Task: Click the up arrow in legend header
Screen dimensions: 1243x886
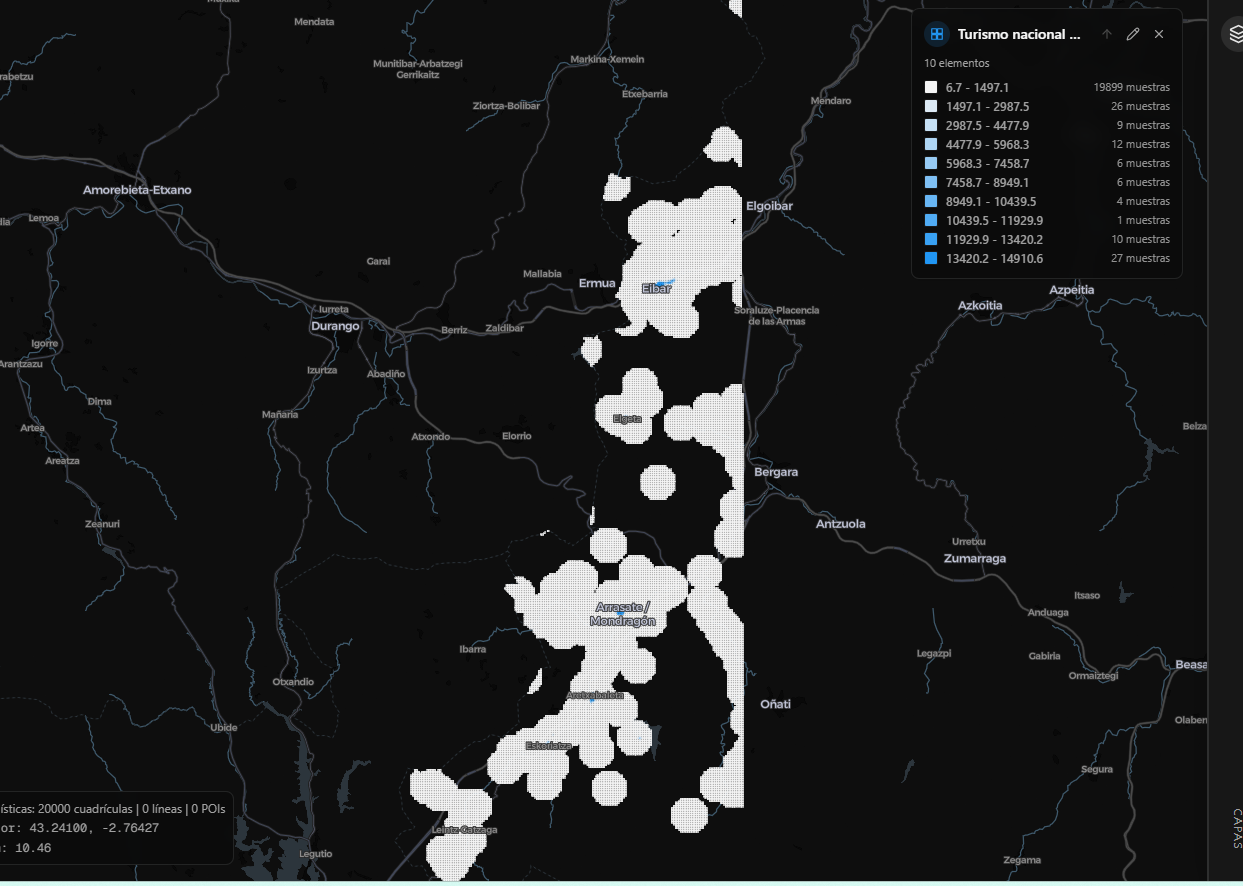Action: [x=1107, y=34]
